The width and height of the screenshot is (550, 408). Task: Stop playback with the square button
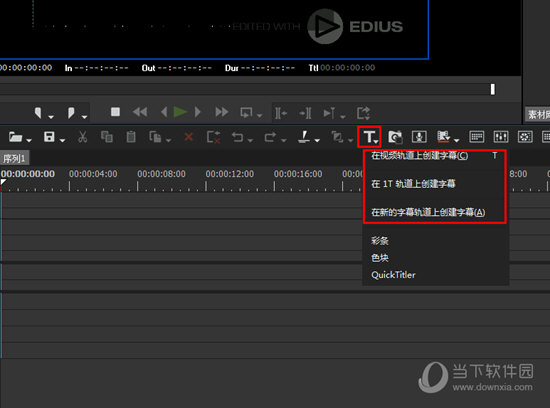coord(115,112)
